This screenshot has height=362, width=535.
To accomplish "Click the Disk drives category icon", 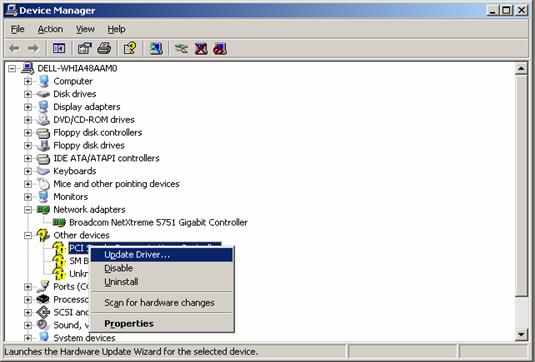I will tap(43, 94).
